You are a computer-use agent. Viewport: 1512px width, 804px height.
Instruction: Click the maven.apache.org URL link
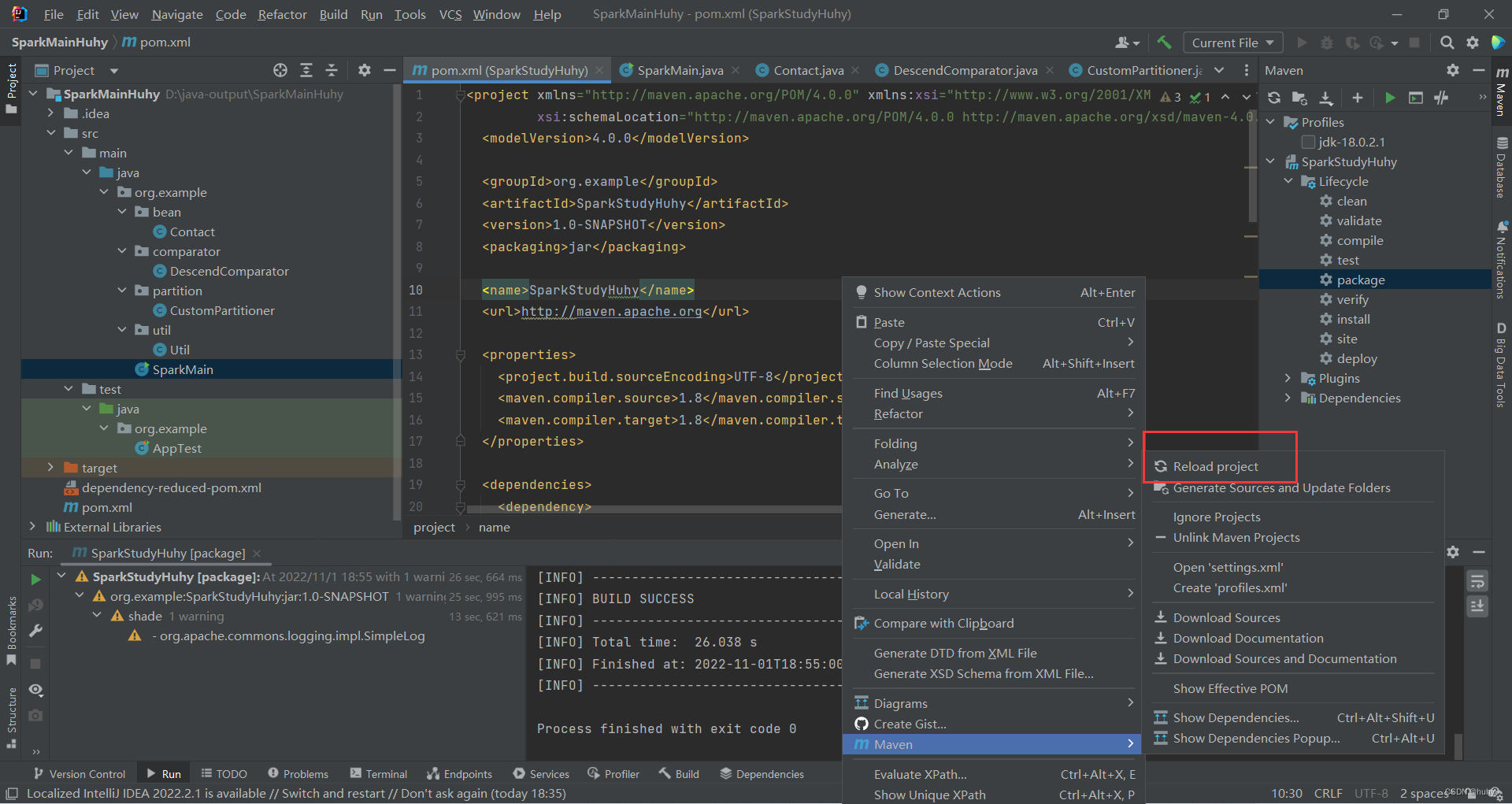(x=611, y=311)
